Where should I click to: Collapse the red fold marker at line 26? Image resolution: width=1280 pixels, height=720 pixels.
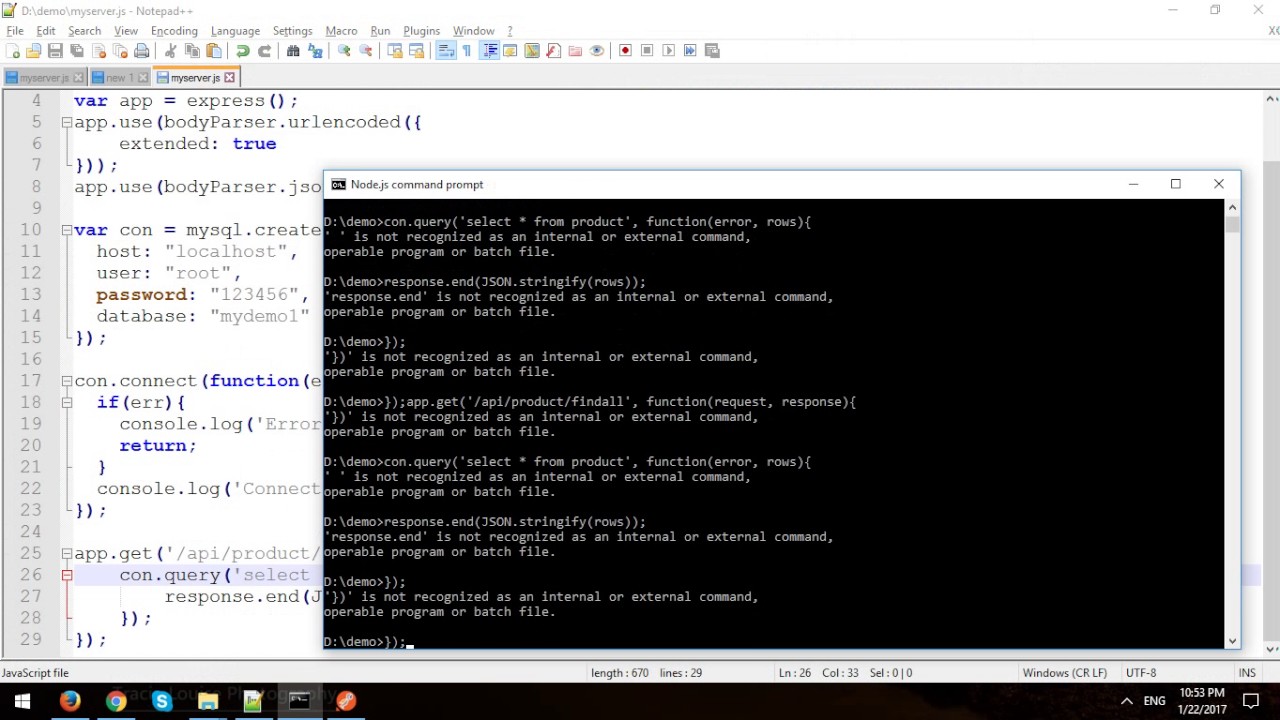pyautogui.click(x=66, y=575)
